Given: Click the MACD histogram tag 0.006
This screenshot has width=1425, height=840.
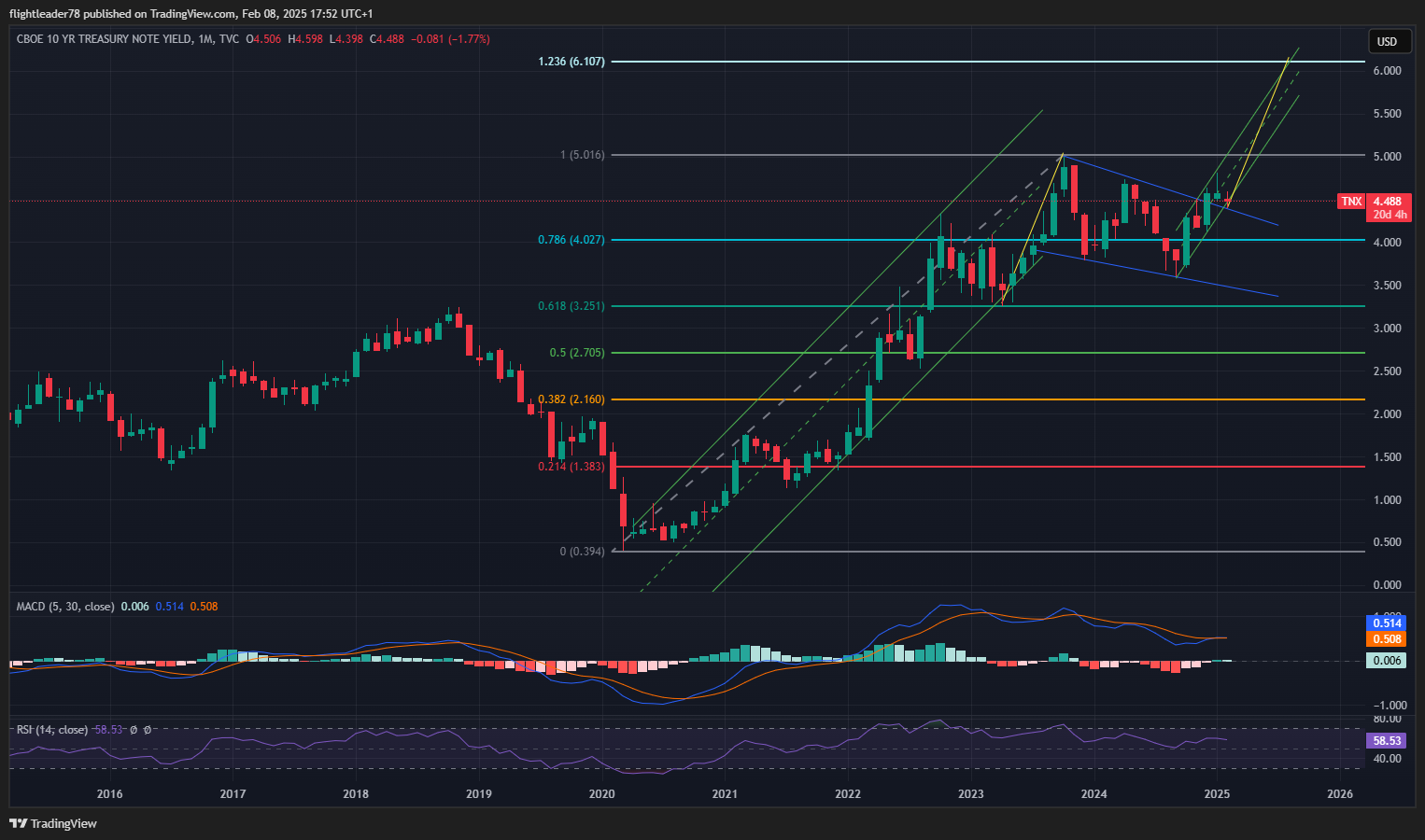Looking at the screenshot, I should [x=1388, y=661].
